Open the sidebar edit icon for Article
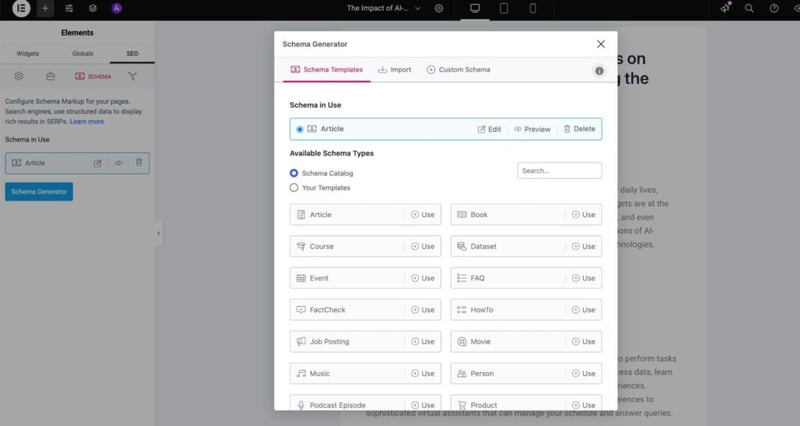Viewport: 800px width, 426px height. pyautogui.click(x=97, y=163)
